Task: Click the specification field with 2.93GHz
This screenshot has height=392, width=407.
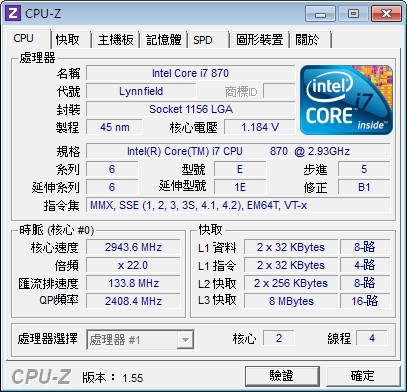Action: (238, 151)
